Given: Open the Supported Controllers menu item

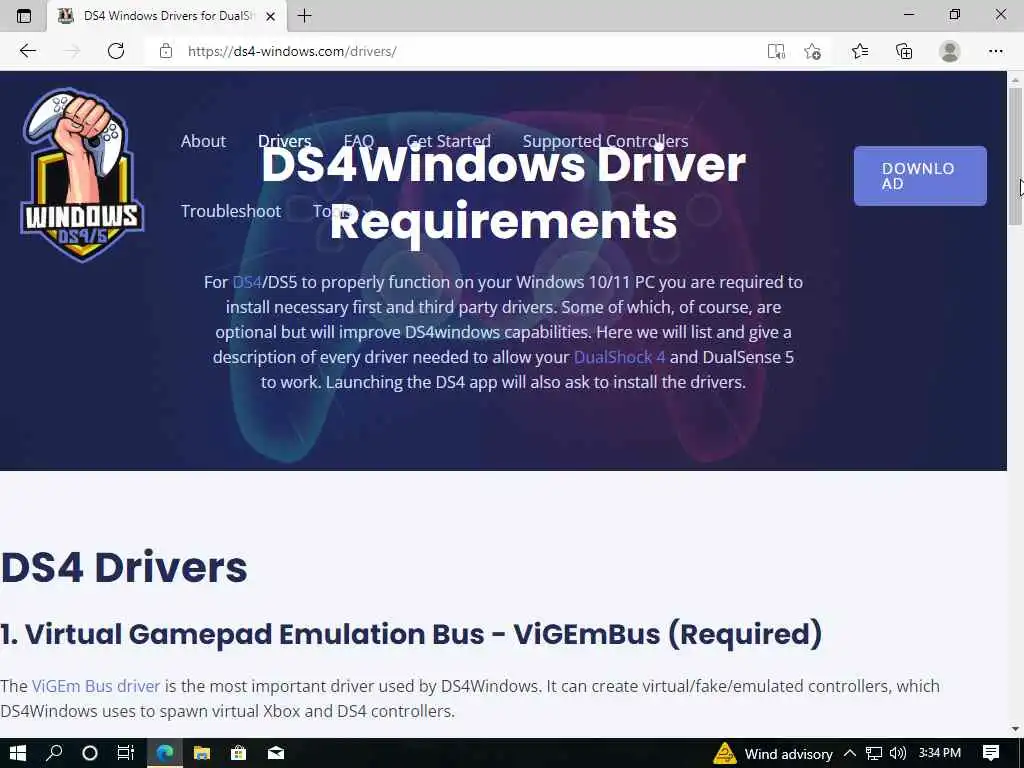Looking at the screenshot, I should 605,141.
